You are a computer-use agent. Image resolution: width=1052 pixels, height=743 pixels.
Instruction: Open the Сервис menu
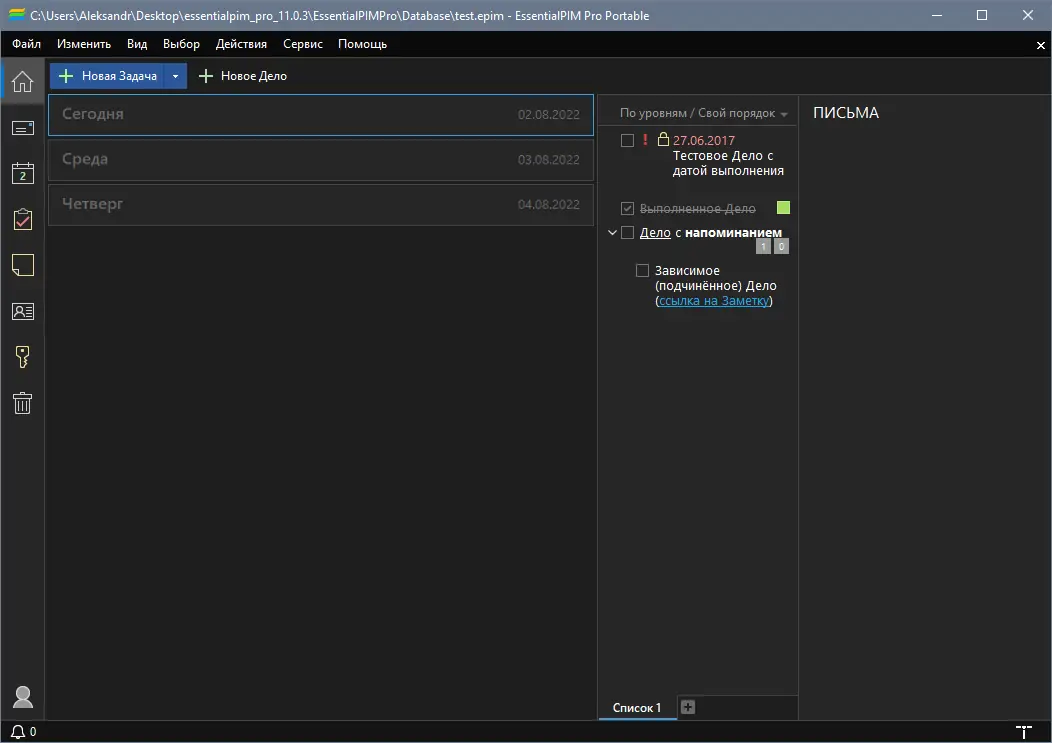tap(303, 44)
